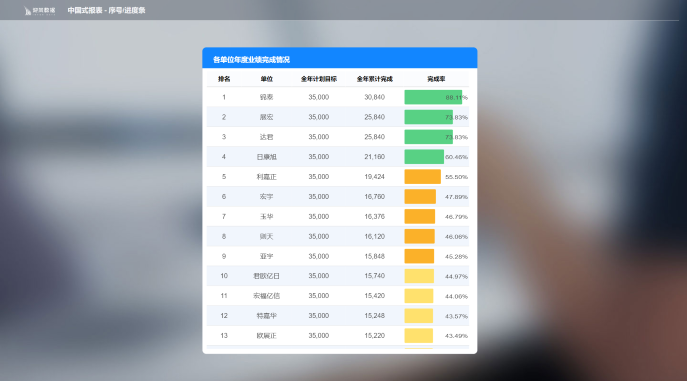Screen dimensions: 687x381
Task: Click the 30,840 cumulative value
Action: tap(375, 97)
